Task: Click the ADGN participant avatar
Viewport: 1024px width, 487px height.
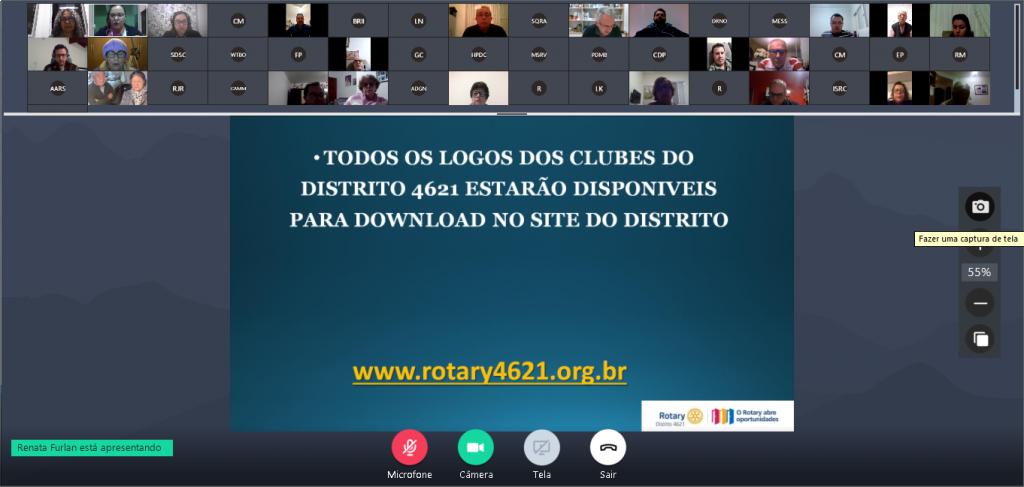Action: (x=418, y=88)
